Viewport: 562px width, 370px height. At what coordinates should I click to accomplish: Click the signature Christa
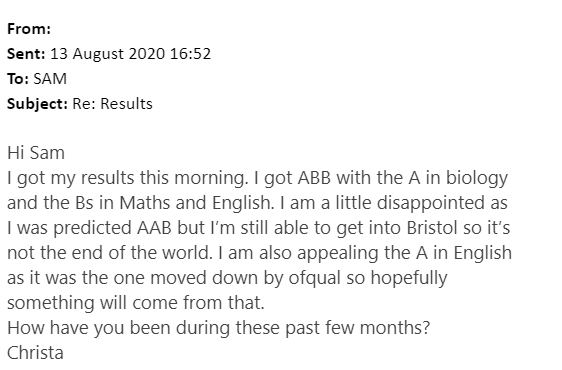pos(35,353)
